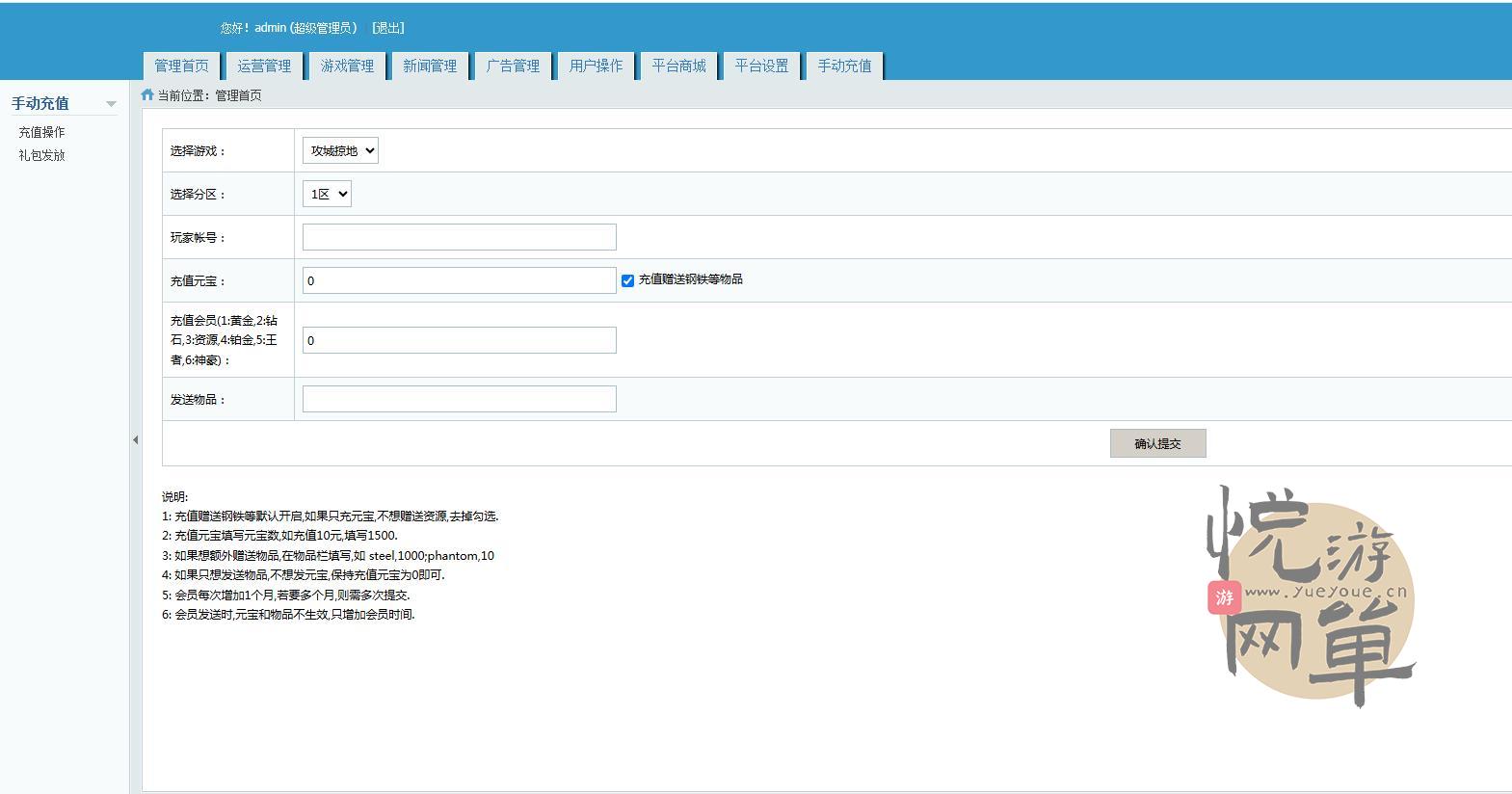Screen dimensions: 1512x794
Task: Open the 广告管理 tab
Action: pos(513,66)
